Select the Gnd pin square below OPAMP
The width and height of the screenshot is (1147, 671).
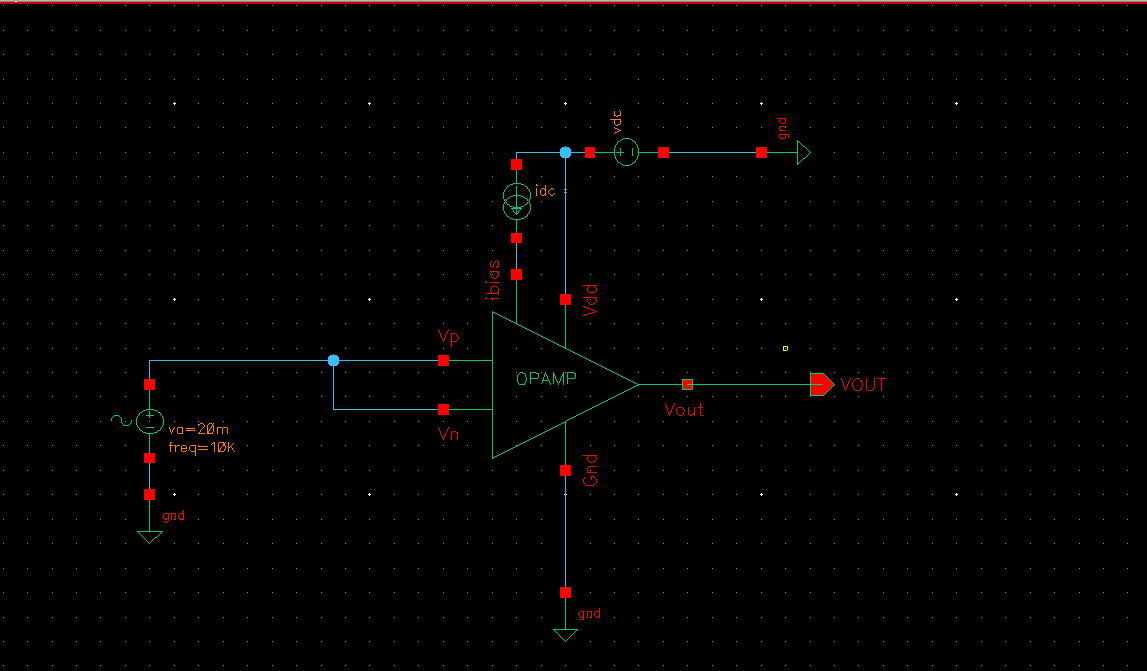click(565, 471)
